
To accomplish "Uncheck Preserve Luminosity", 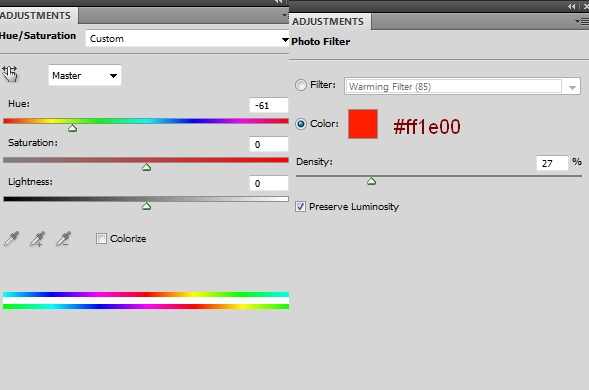I will [300, 207].
